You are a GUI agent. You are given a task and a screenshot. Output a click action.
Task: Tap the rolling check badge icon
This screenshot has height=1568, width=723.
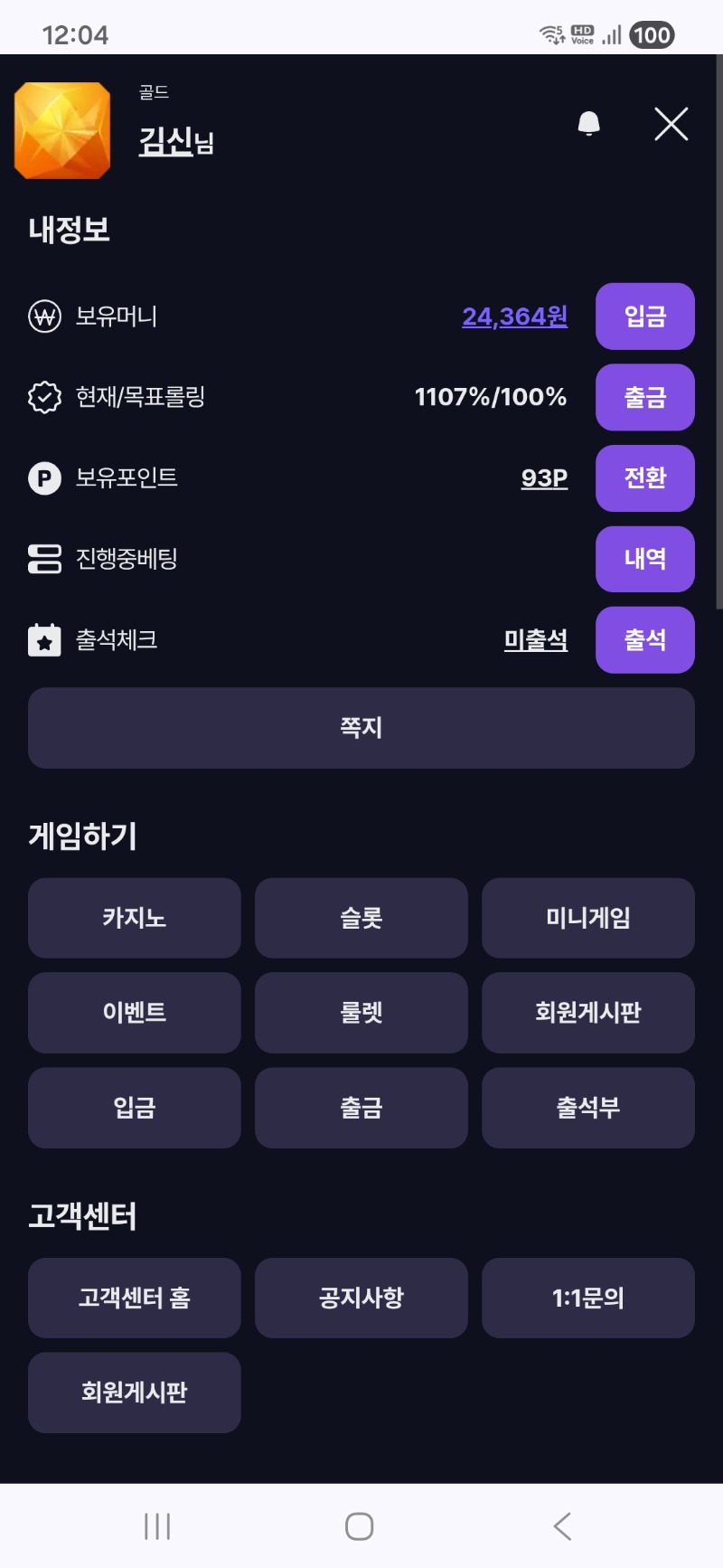pyautogui.click(x=44, y=397)
